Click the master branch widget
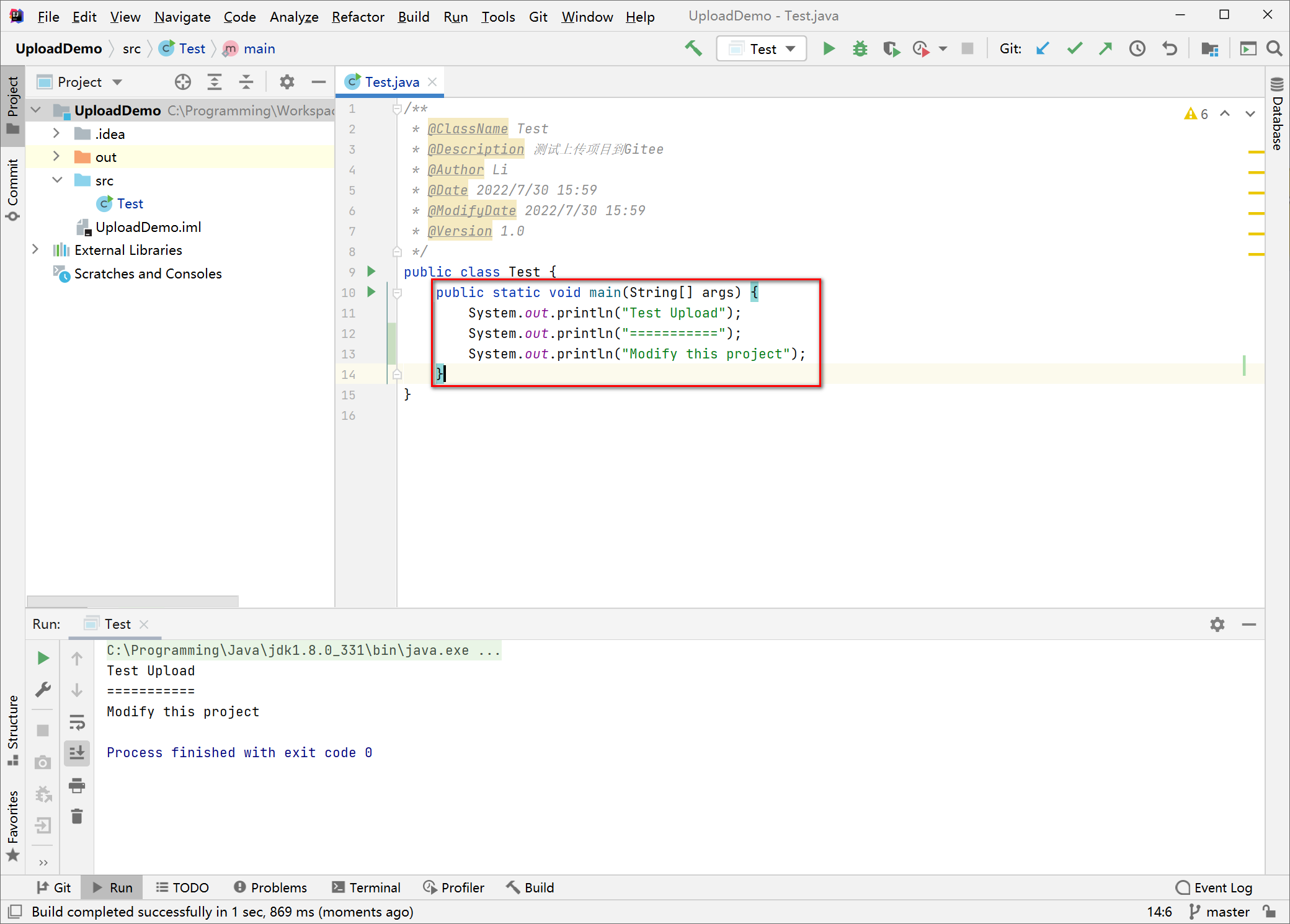This screenshot has height=924, width=1290. (x=1219, y=912)
